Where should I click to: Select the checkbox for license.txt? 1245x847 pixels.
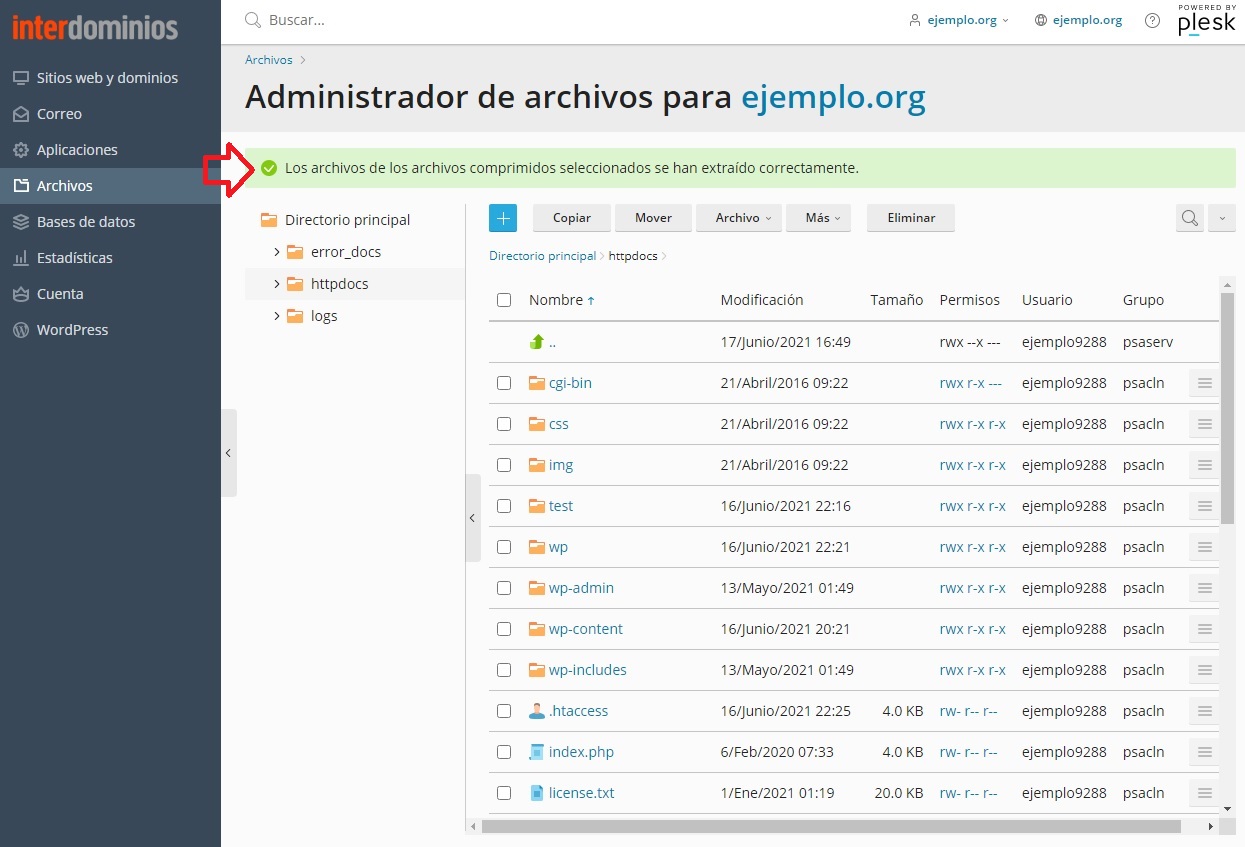point(504,793)
